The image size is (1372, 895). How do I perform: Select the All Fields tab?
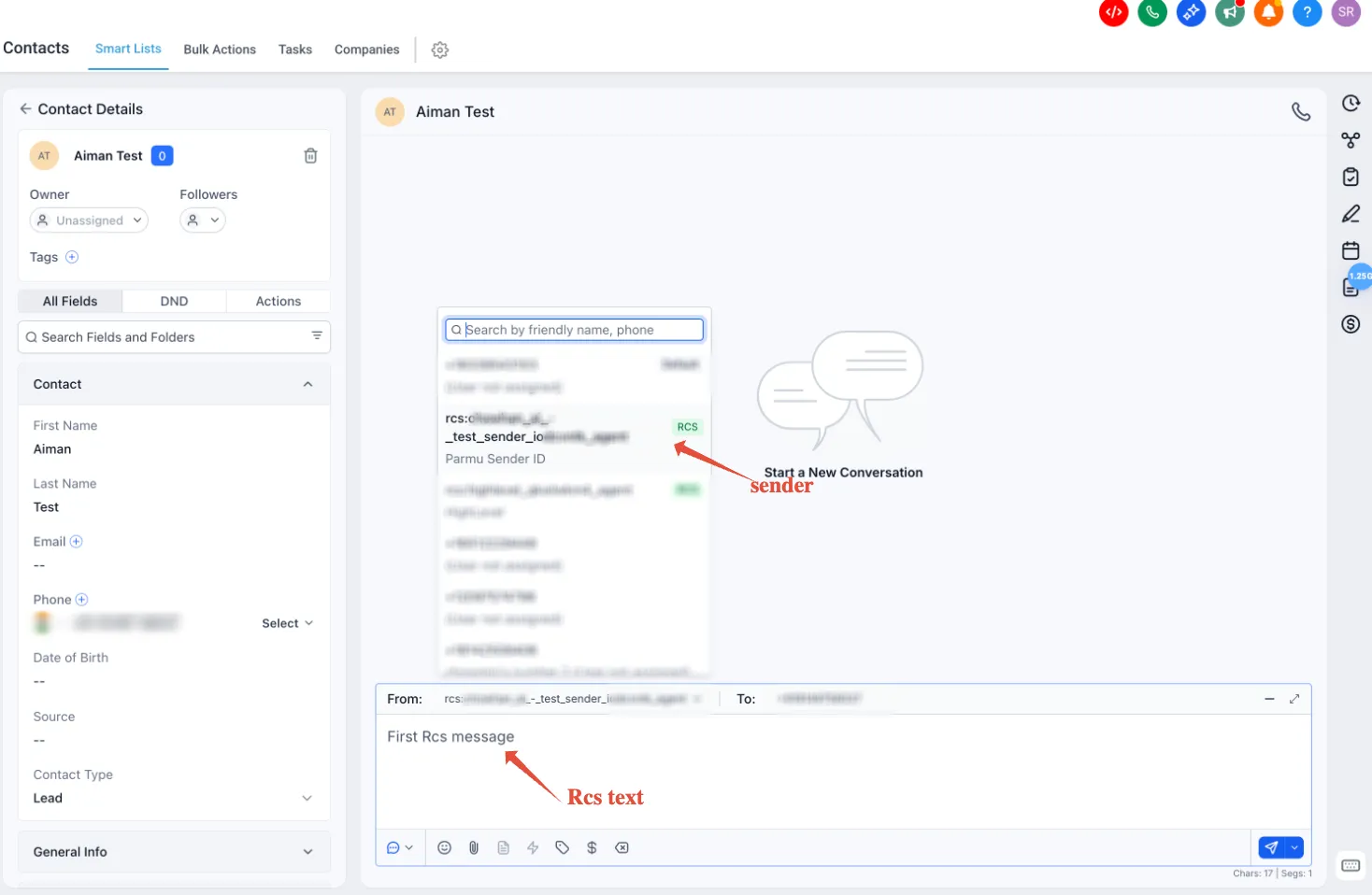pos(70,301)
